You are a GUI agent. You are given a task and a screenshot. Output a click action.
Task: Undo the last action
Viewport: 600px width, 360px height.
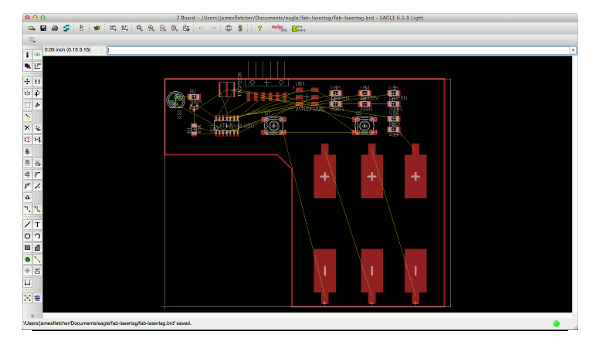(x=201, y=28)
